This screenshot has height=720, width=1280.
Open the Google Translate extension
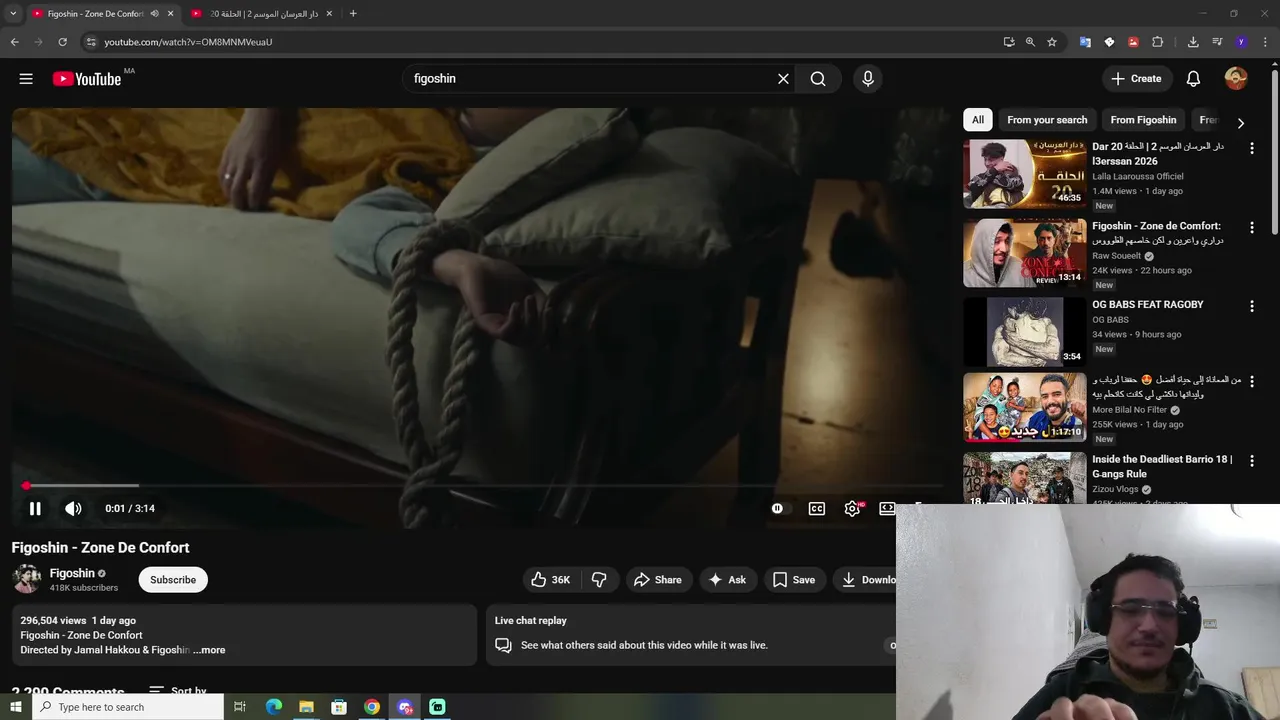point(1085,42)
